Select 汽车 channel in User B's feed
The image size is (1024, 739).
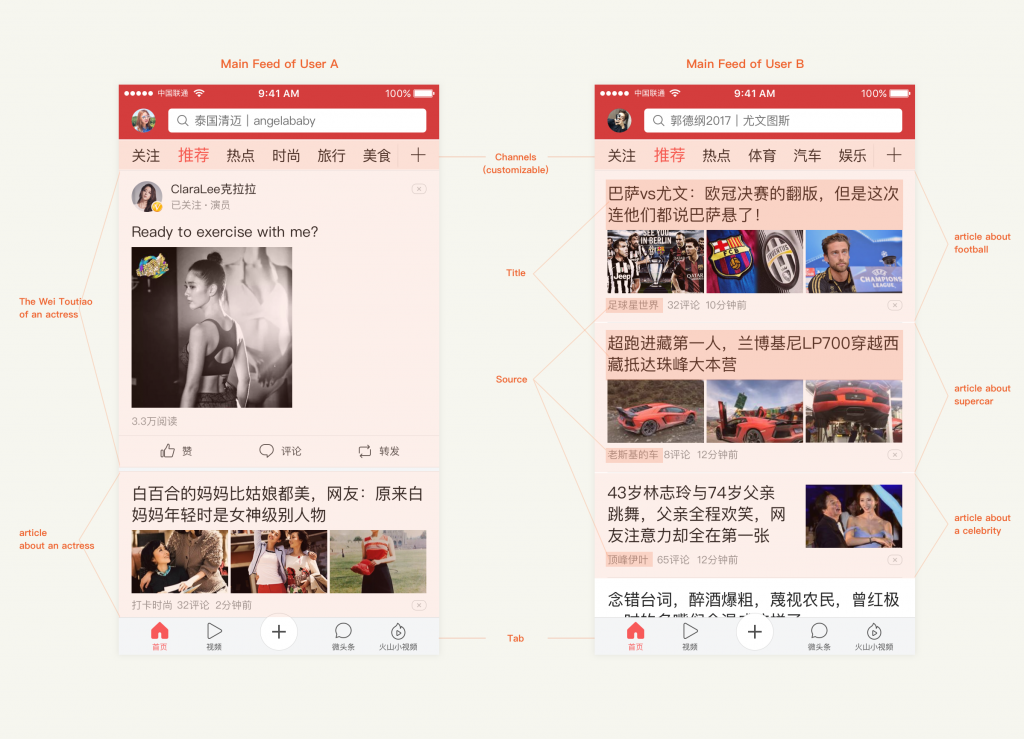point(807,156)
